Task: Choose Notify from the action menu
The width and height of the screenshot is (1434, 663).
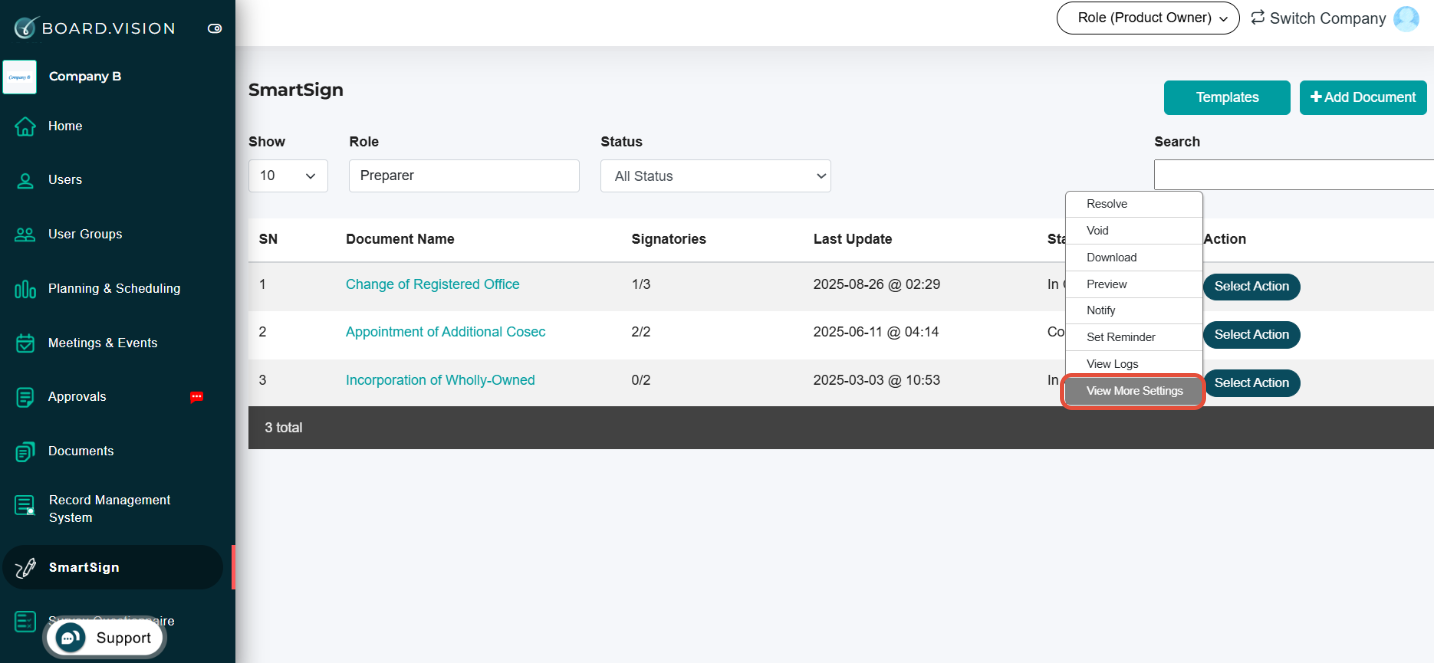Action: [1134, 311]
